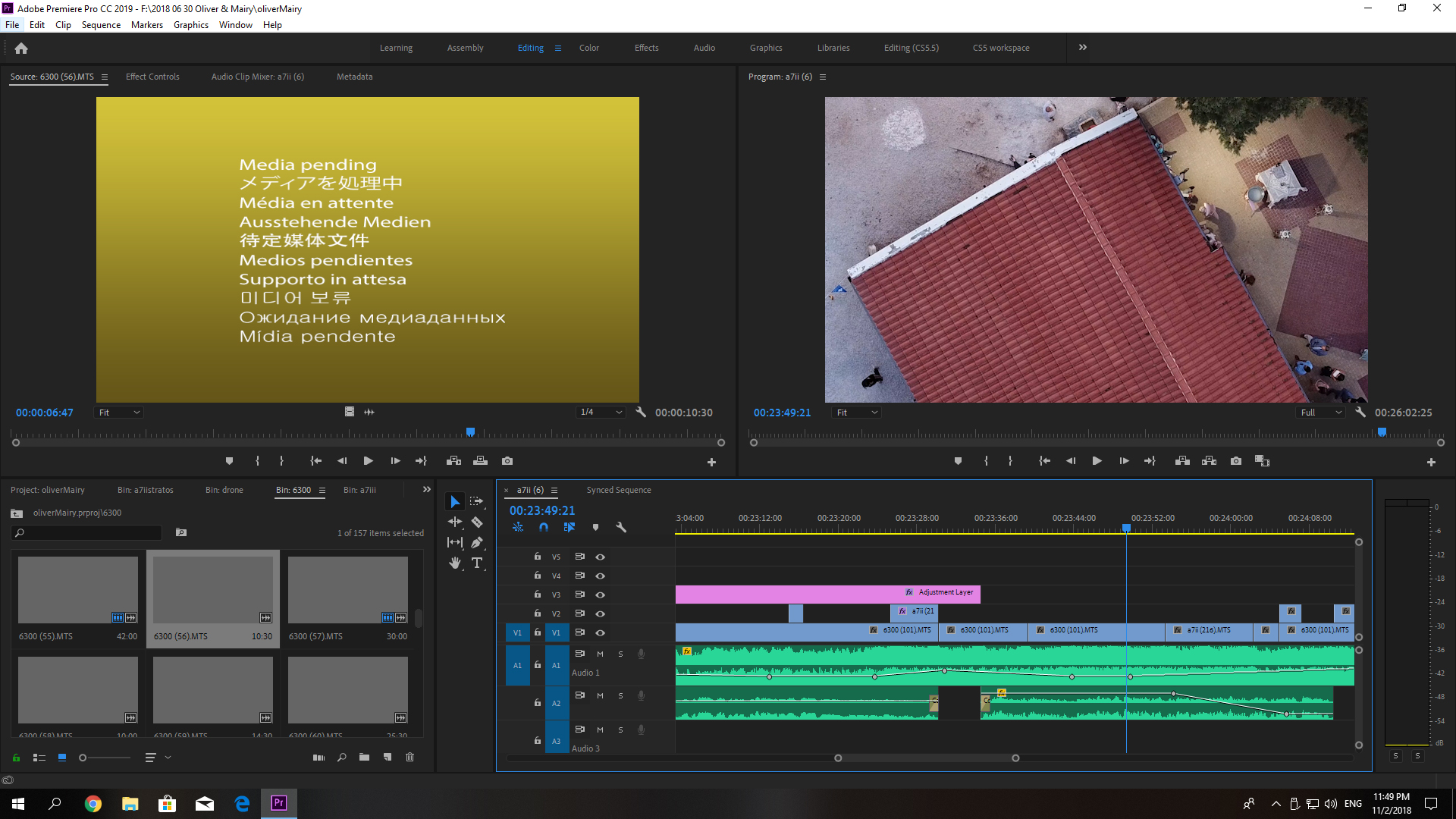Viewport: 1456px width, 819px height.
Task: Hide video track V5 with eye icon
Action: coord(600,557)
